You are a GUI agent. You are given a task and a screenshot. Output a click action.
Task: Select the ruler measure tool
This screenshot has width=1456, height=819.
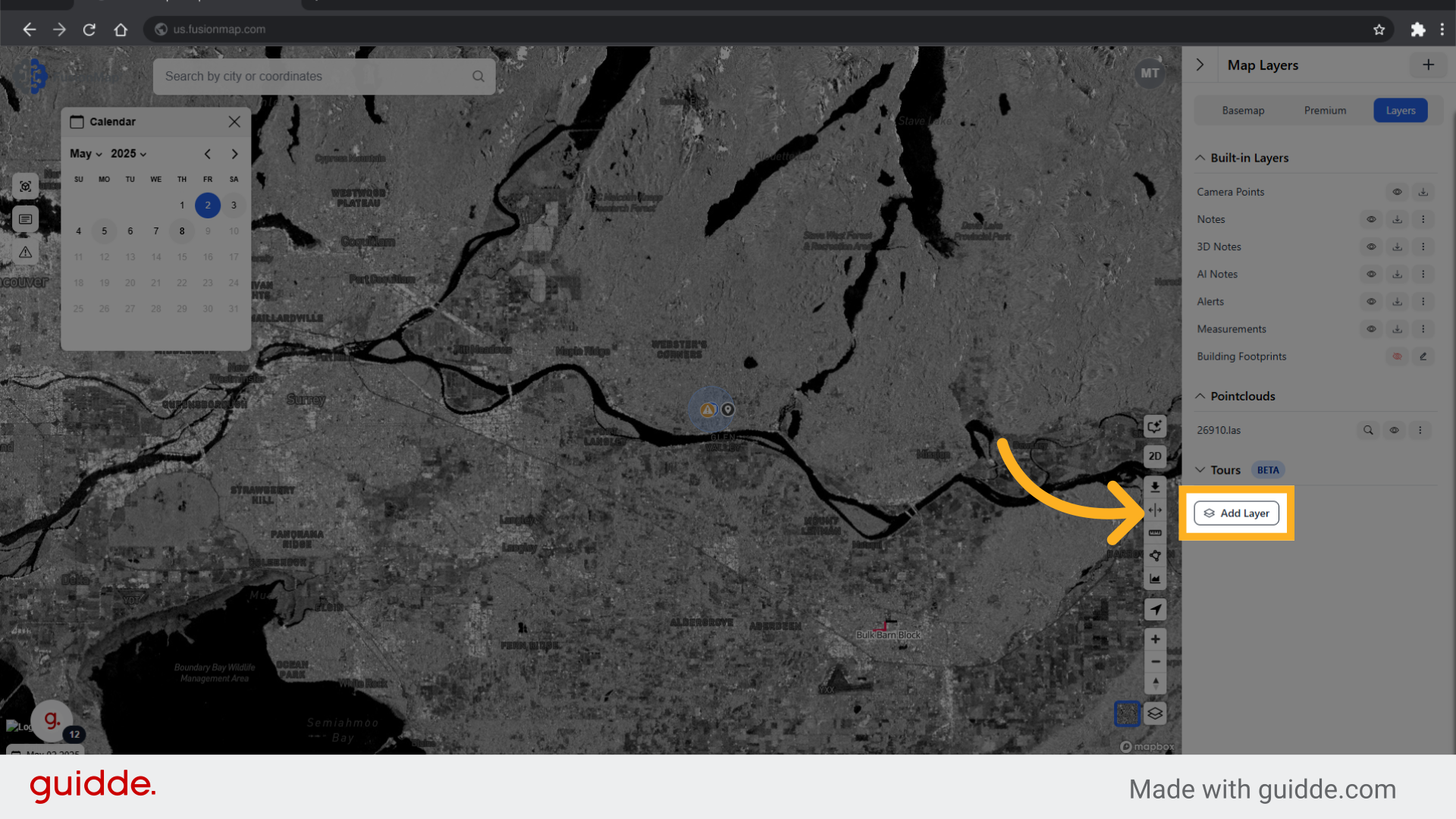(x=1155, y=532)
